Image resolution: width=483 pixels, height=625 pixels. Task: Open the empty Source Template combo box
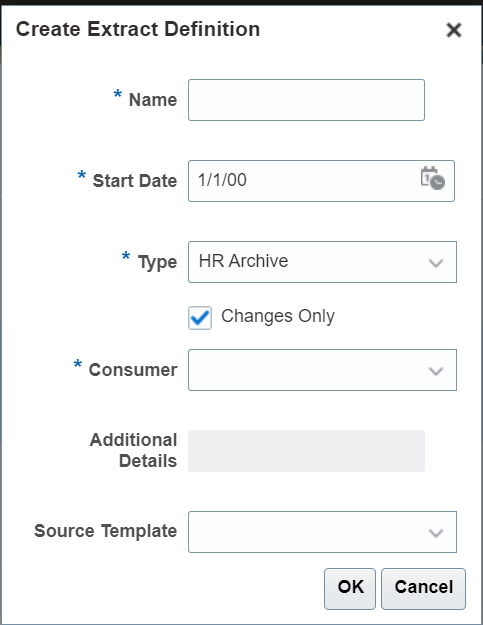(x=322, y=532)
